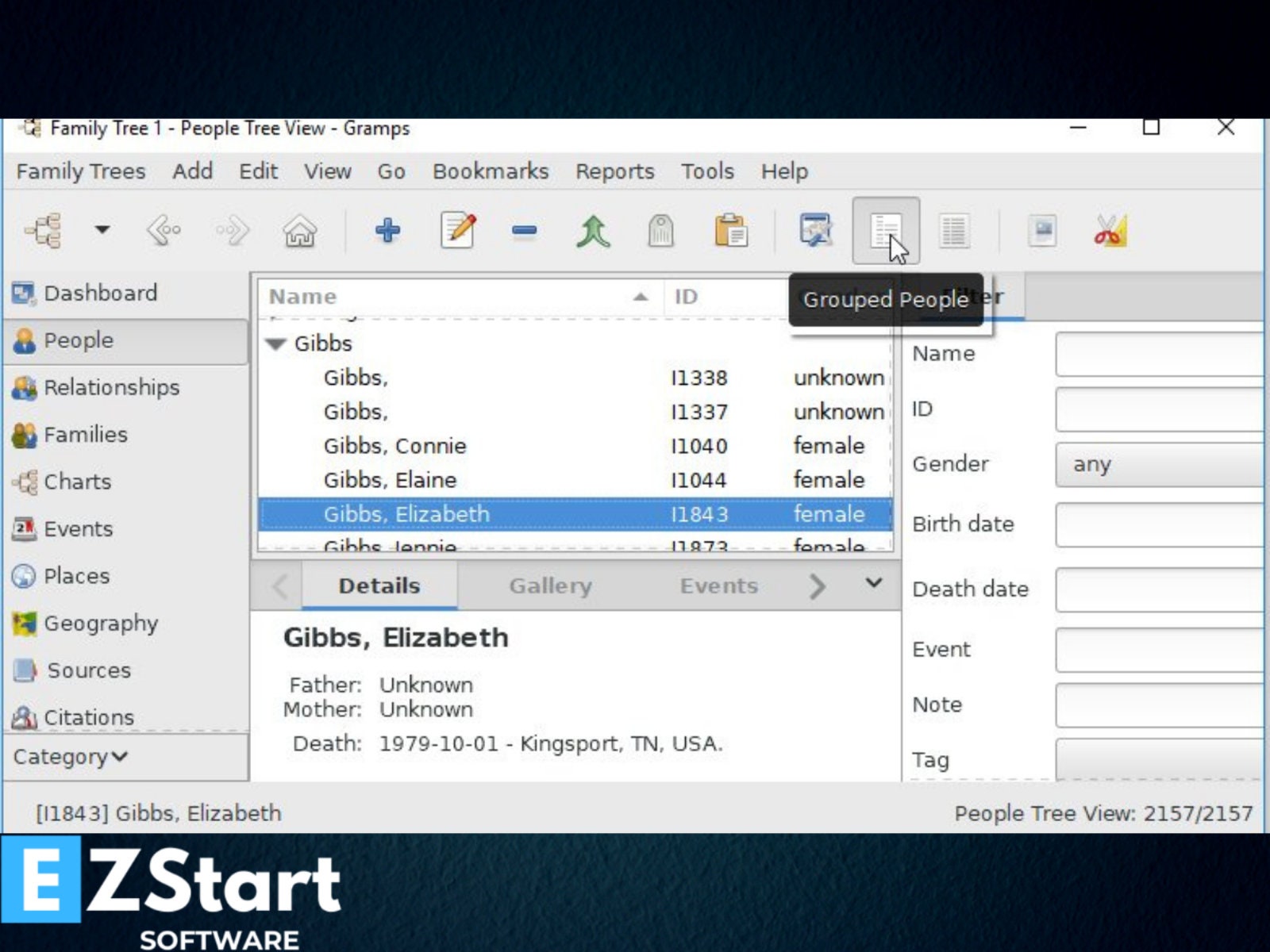Open Charts in the sidebar

click(125, 482)
